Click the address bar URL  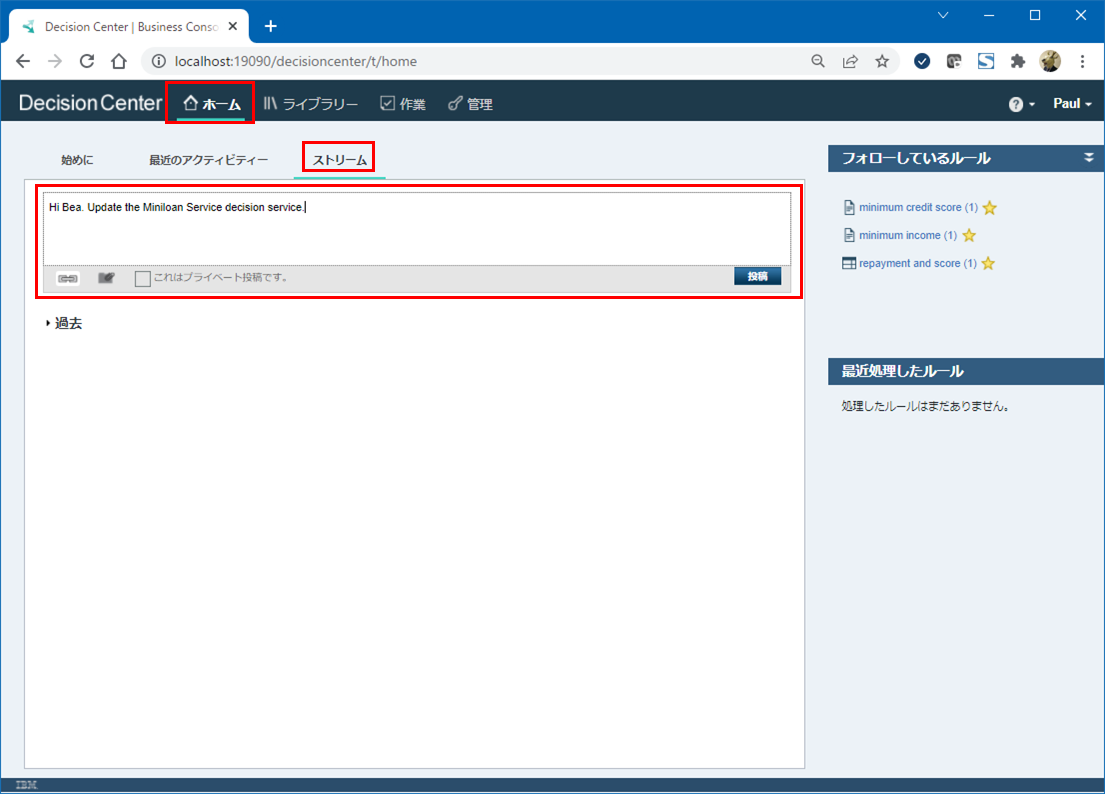coord(296,61)
